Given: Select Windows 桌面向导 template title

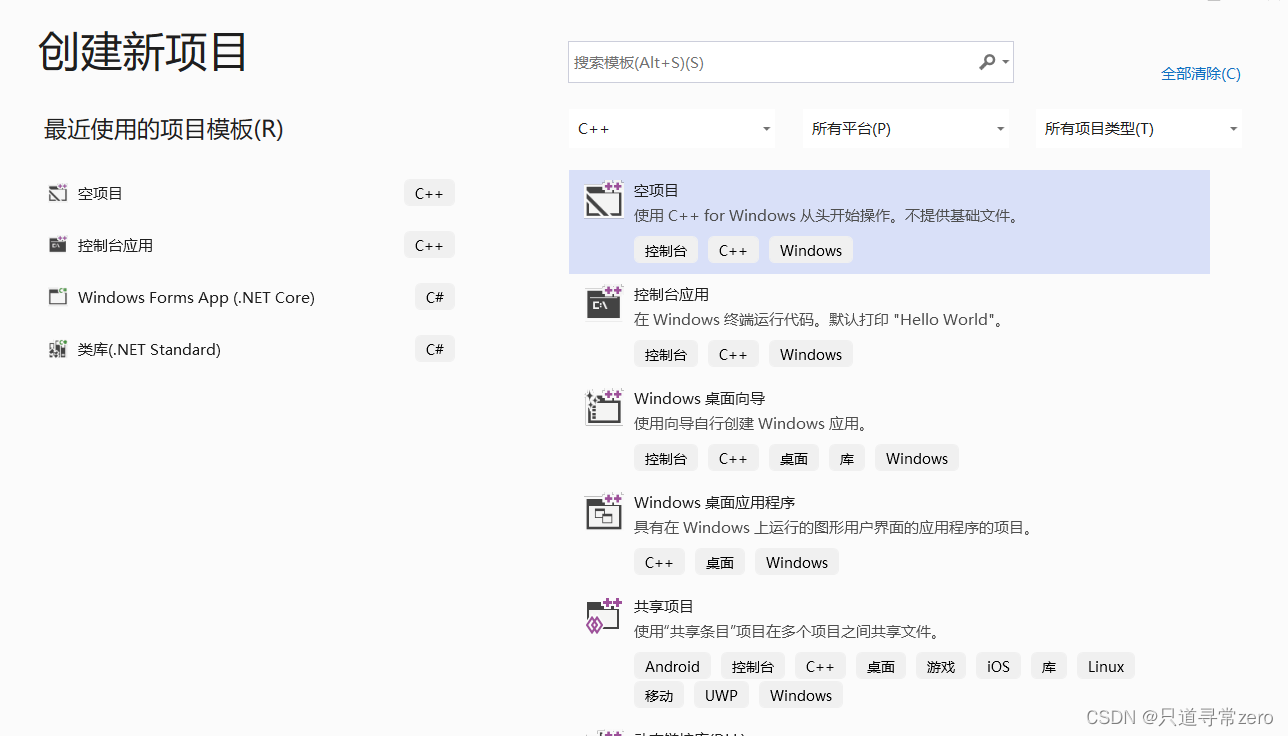Looking at the screenshot, I should (x=700, y=398).
